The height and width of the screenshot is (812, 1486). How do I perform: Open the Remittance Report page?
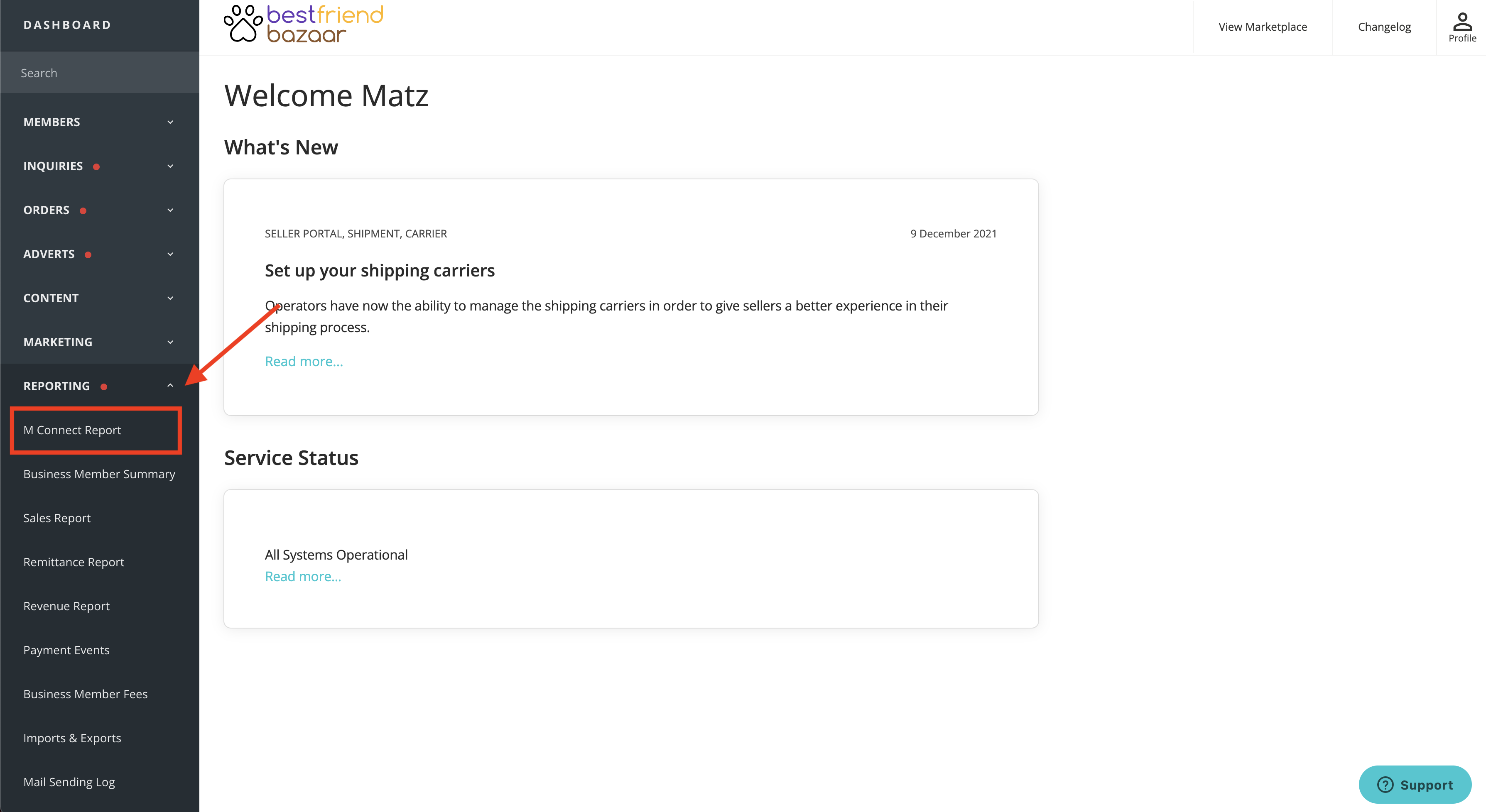pos(74,562)
